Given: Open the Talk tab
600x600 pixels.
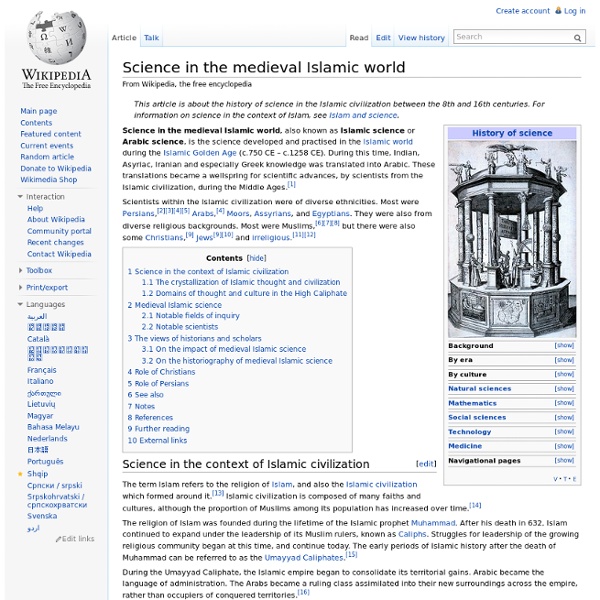Looking at the screenshot, I should click(x=152, y=38).
